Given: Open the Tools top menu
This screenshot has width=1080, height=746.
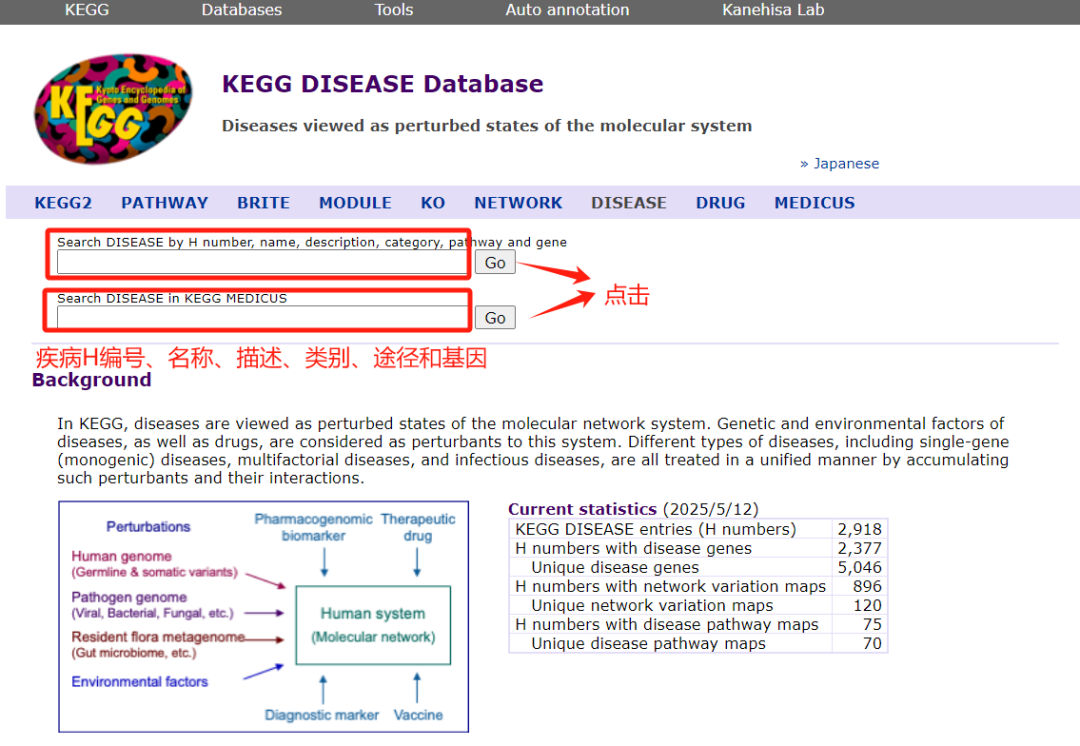Looking at the screenshot, I should pos(394,10).
